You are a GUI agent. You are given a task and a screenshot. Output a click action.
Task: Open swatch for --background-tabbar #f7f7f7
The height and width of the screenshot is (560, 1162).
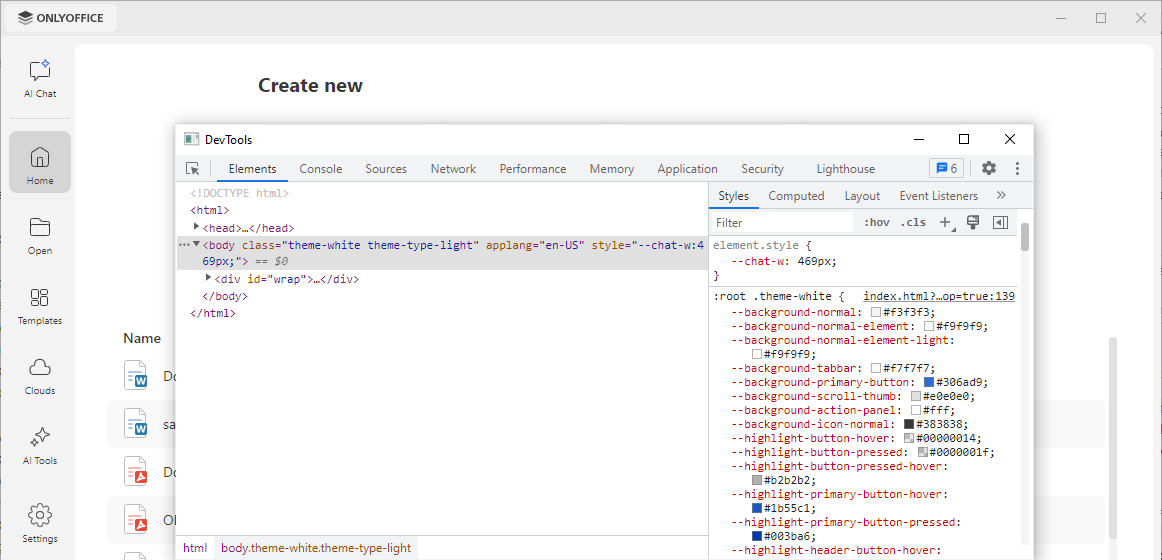[x=876, y=368]
